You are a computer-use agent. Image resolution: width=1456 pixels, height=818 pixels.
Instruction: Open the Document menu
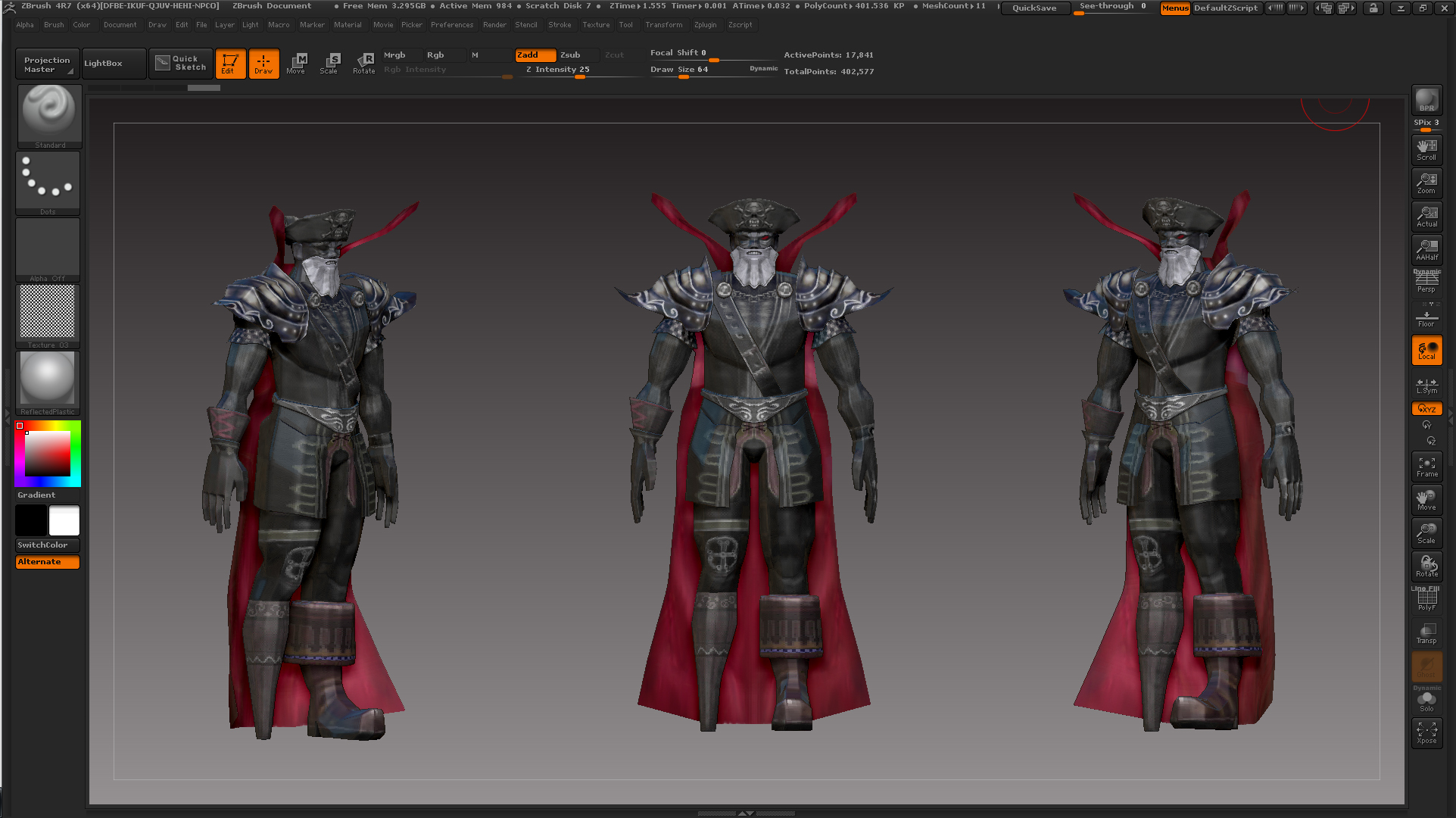pos(120,25)
